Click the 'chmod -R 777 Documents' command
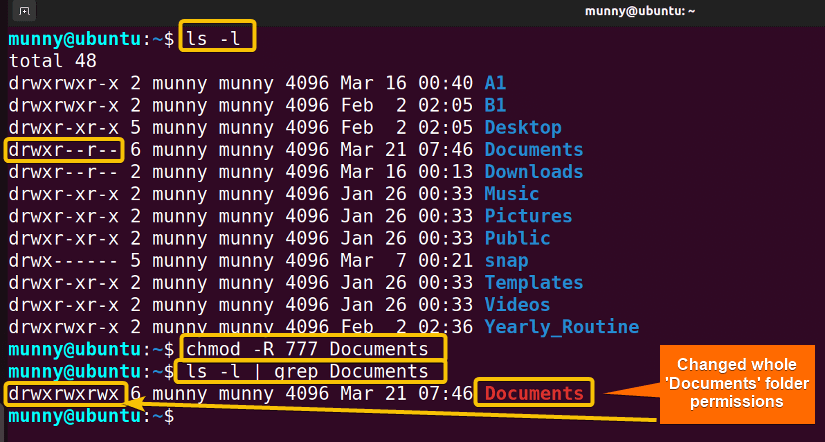Screen dimensions: 825x442 pos(308,349)
